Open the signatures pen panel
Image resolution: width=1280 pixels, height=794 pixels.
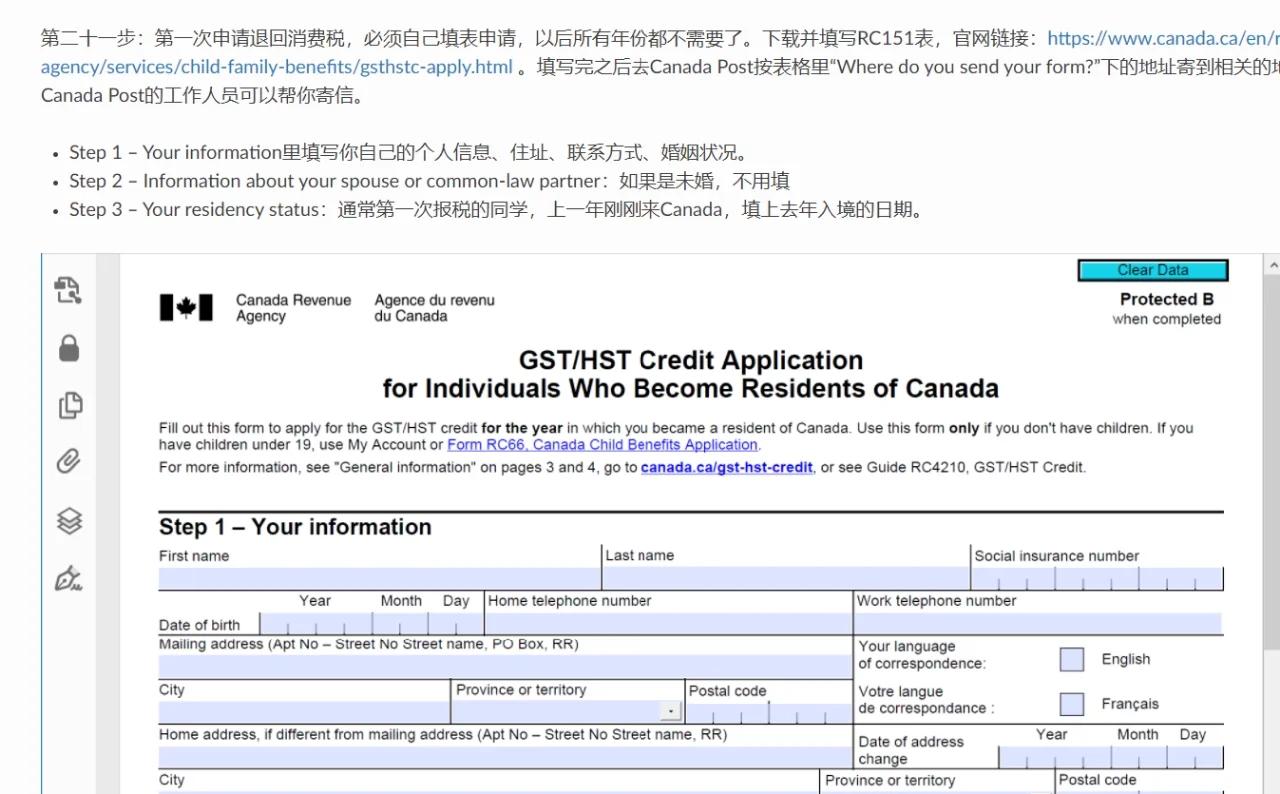point(68,579)
